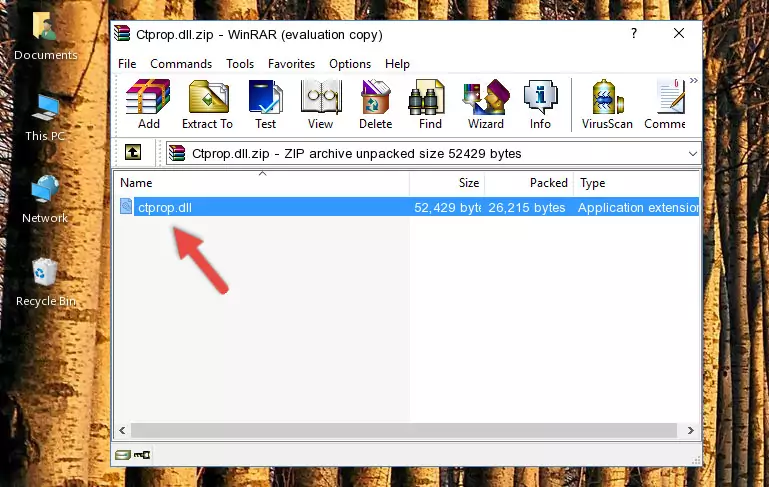The width and height of the screenshot is (769, 487).
Task: Select the Recycle Bin desktop icon
Action: [46, 282]
